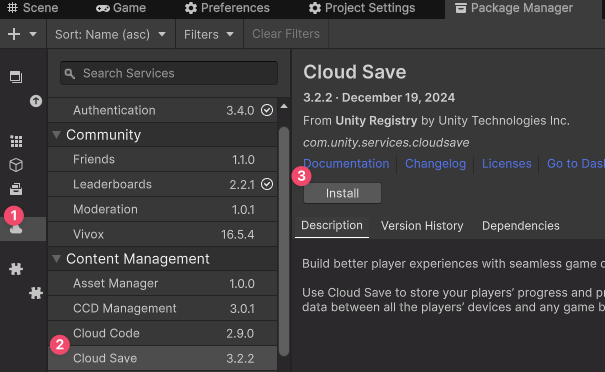Click the Updates arrow sidebar icon

coord(36,101)
